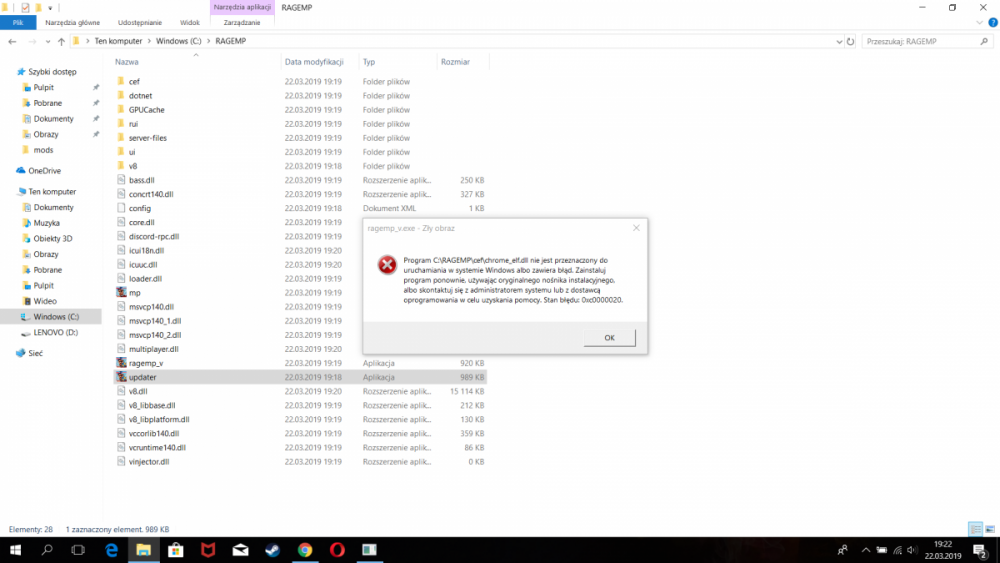The height and width of the screenshot is (563, 1000).
Task: Select v8.dll file
Action: pos(138,391)
